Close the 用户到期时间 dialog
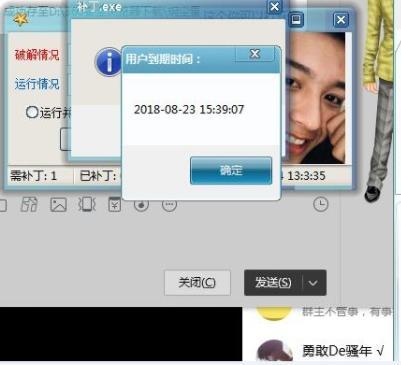The width and height of the screenshot is (401, 365). pyautogui.click(x=255, y=54)
